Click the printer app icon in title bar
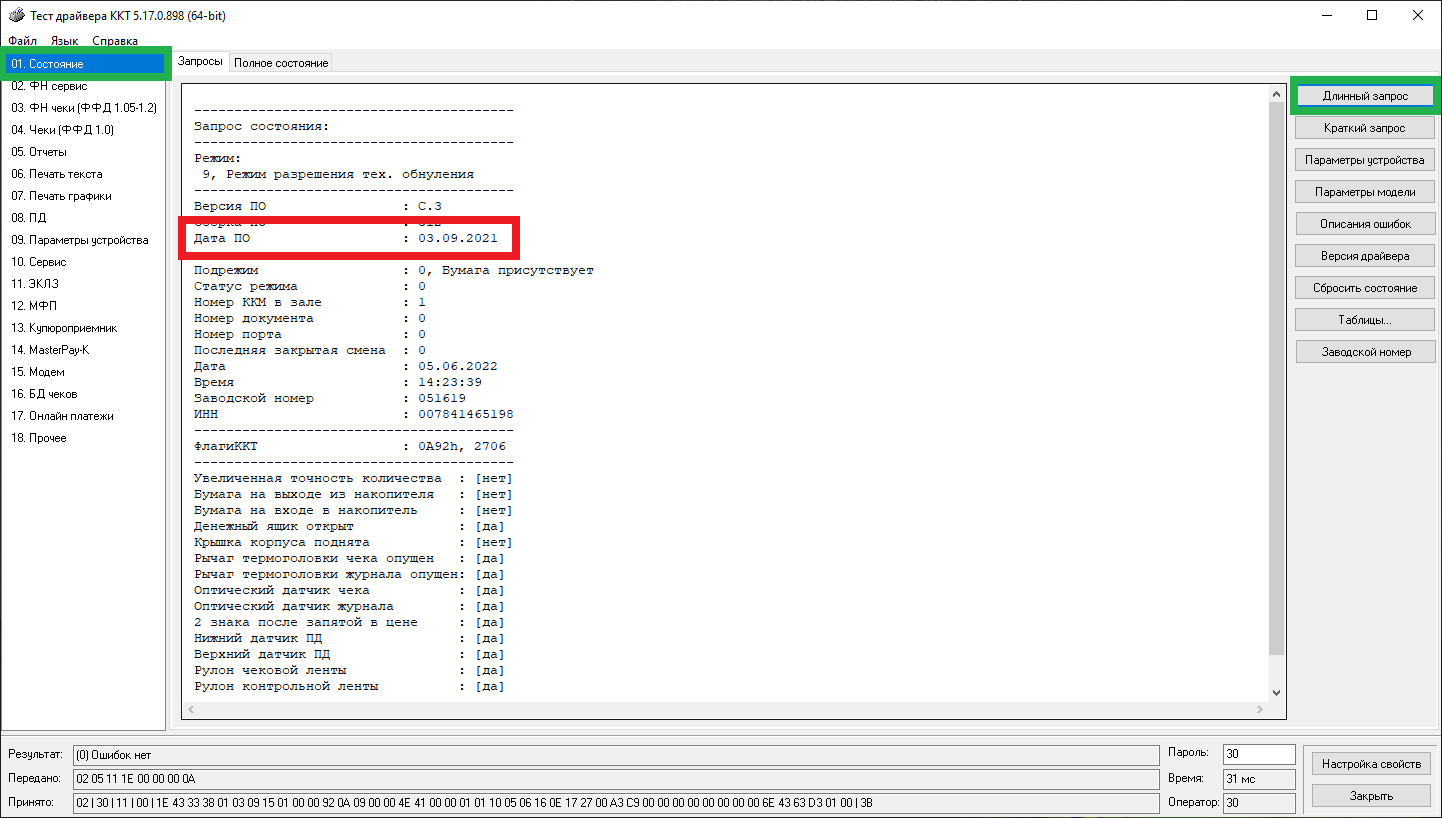 16,15
